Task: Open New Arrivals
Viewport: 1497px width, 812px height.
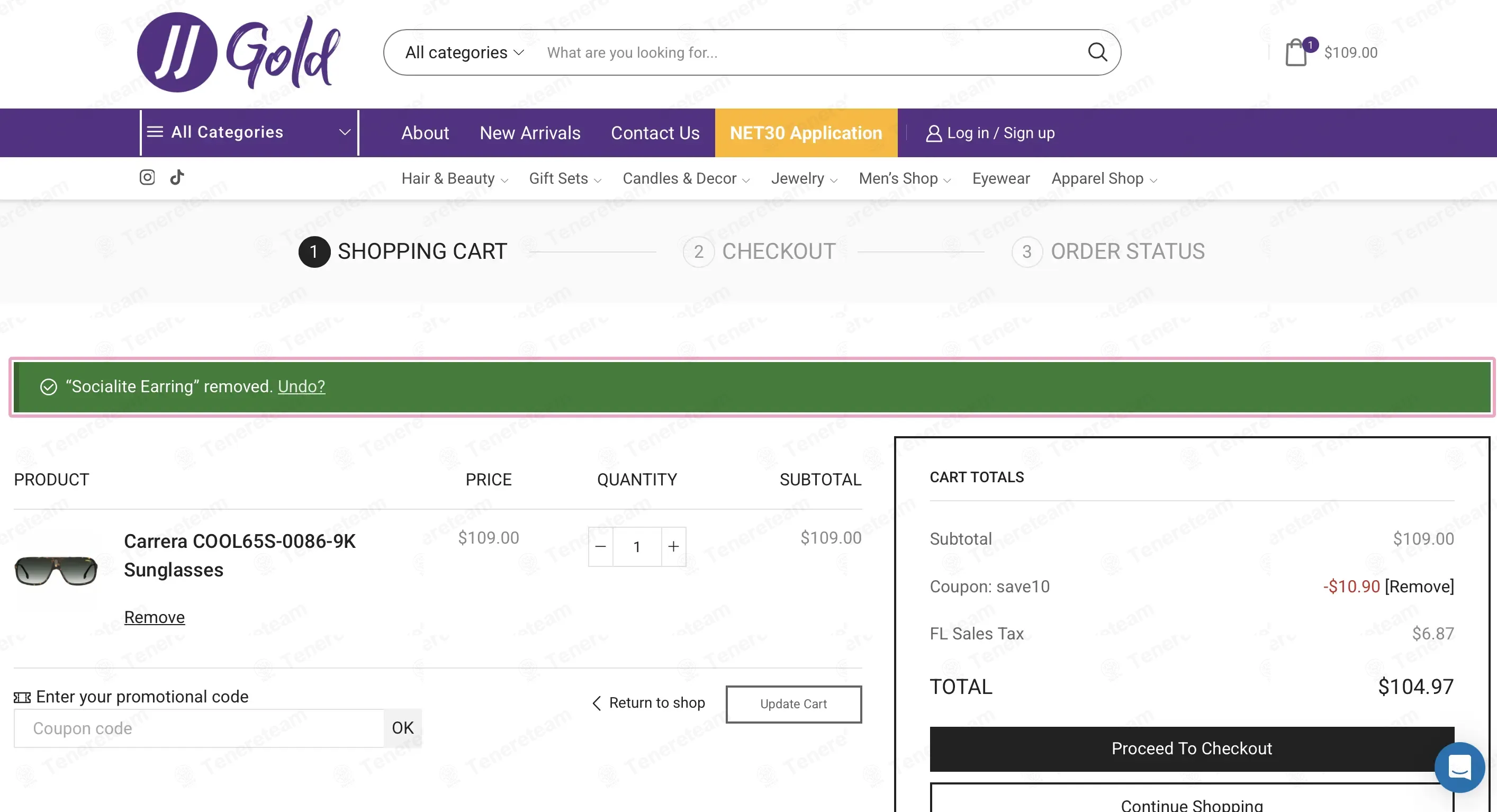Action: (x=530, y=133)
